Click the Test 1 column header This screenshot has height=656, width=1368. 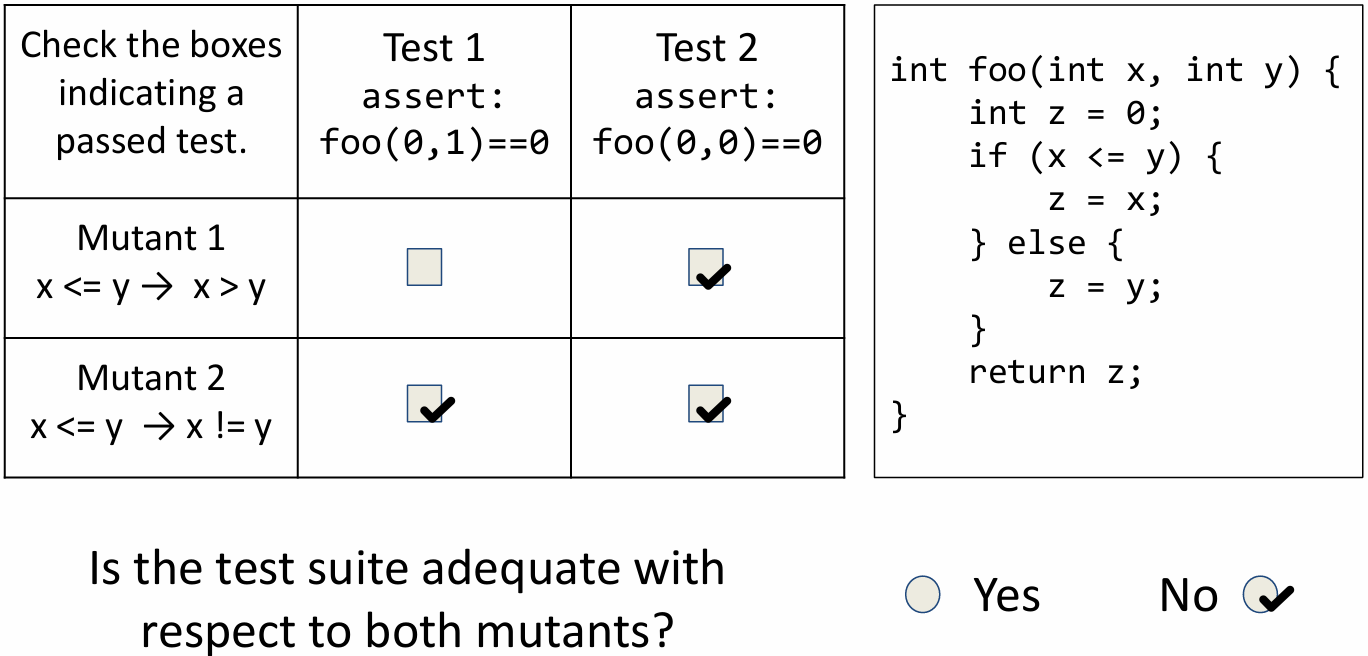(x=434, y=96)
